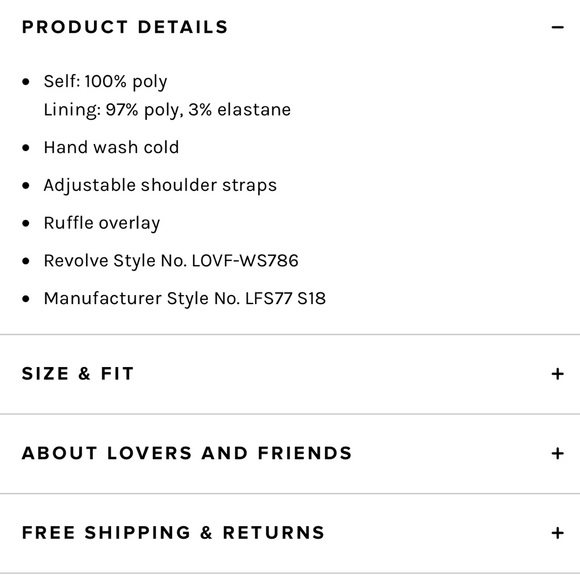Collapse Product Details using the minus icon
This screenshot has height=580, width=580.
pyautogui.click(x=557, y=27)
